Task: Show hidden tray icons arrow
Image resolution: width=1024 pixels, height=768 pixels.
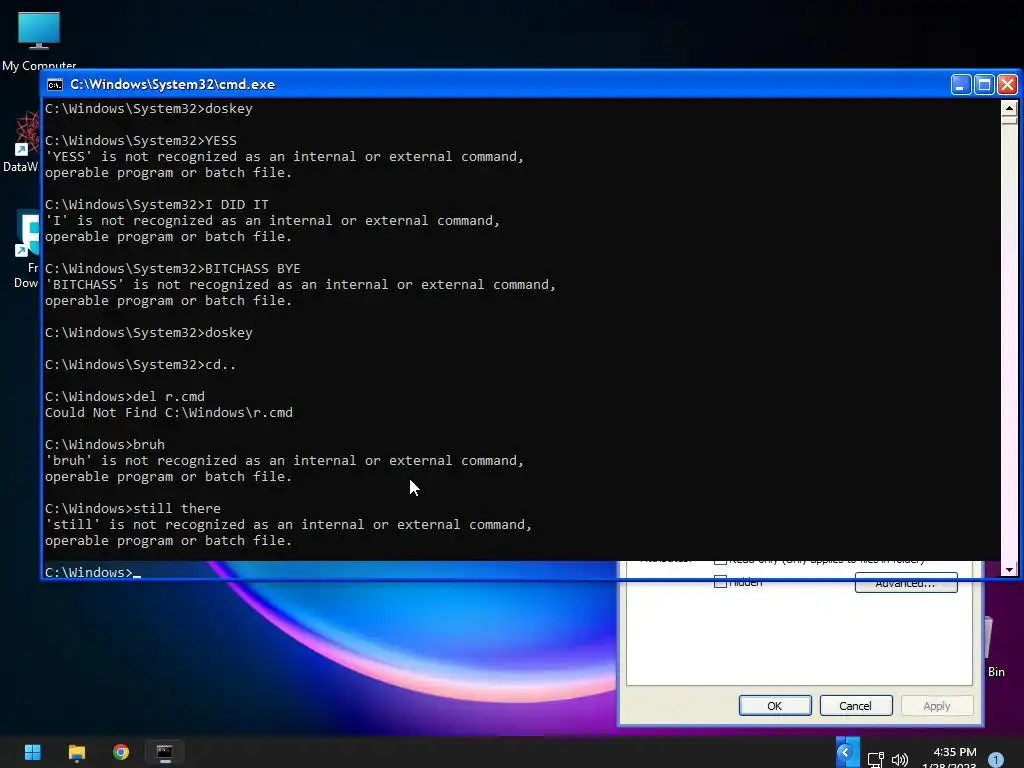Action: 847,752
